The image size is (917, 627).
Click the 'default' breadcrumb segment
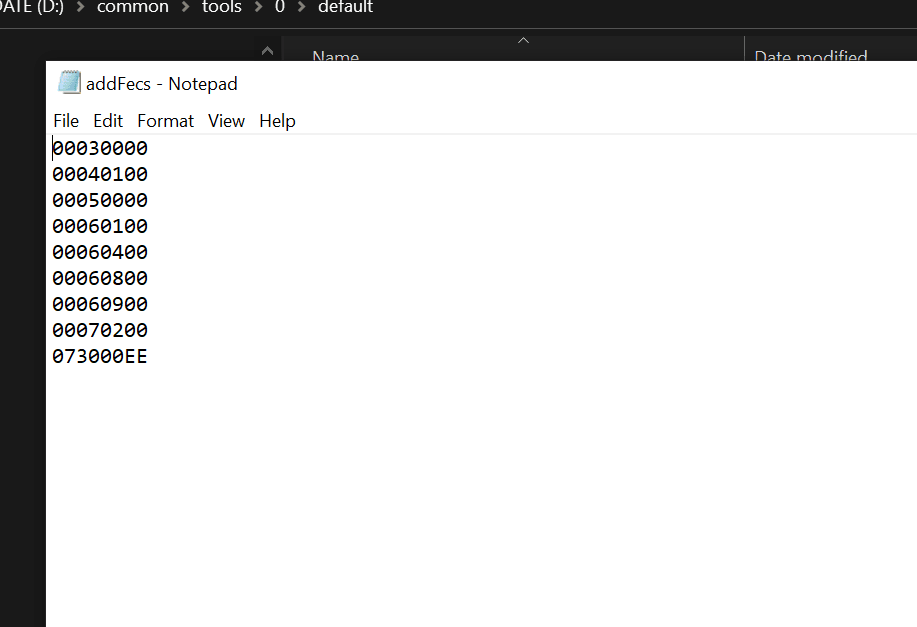(x=345, y=8)
